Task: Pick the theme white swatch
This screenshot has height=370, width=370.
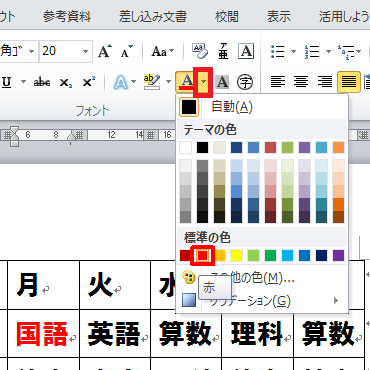Action: (185, 147)
